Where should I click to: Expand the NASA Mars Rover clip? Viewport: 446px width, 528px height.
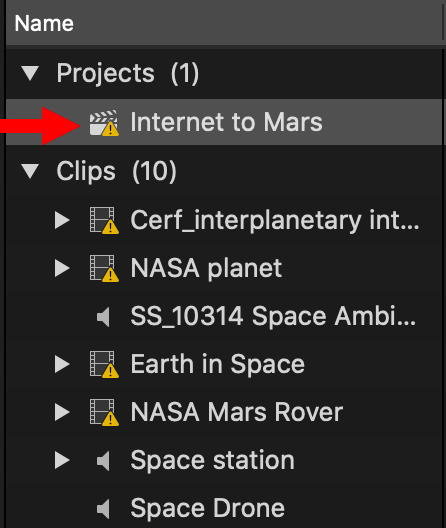pos(62,412)
